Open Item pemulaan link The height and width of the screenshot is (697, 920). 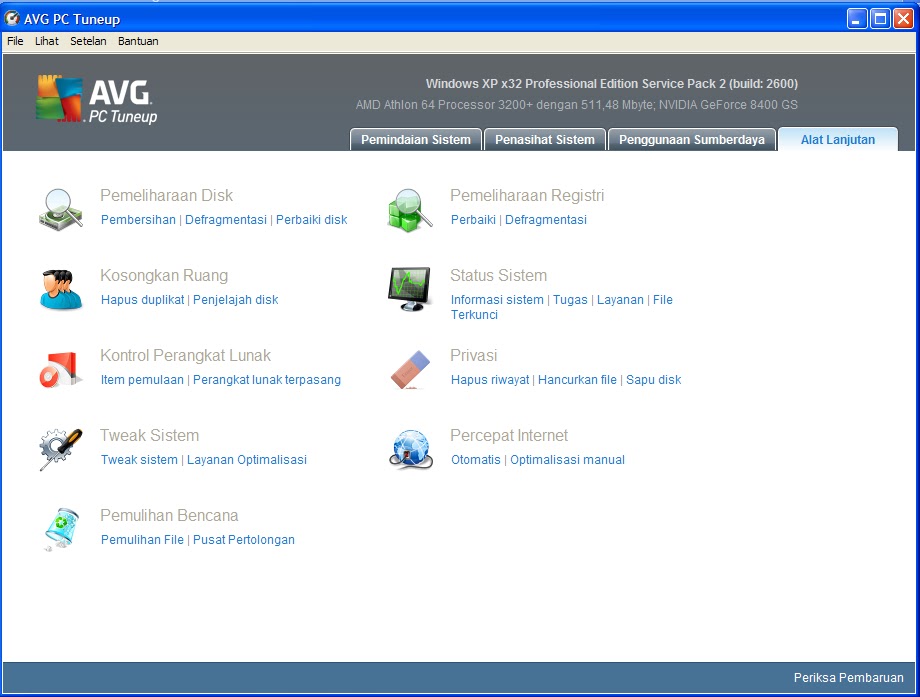pyautogui.click(x=143, y=380)
